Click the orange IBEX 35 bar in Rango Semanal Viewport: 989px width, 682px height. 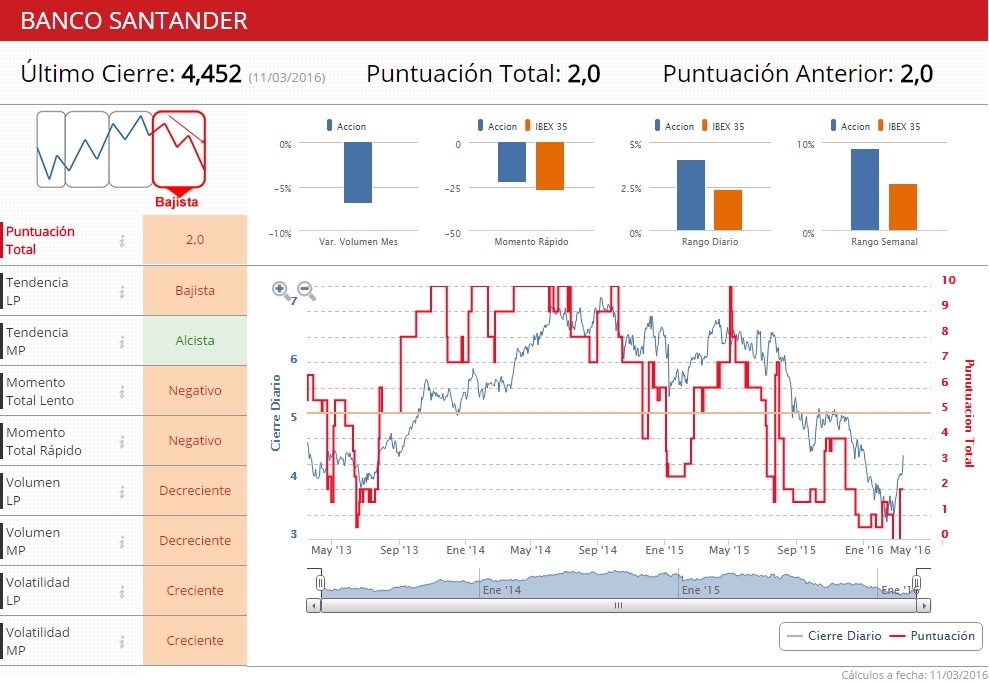tap(903, 207)
